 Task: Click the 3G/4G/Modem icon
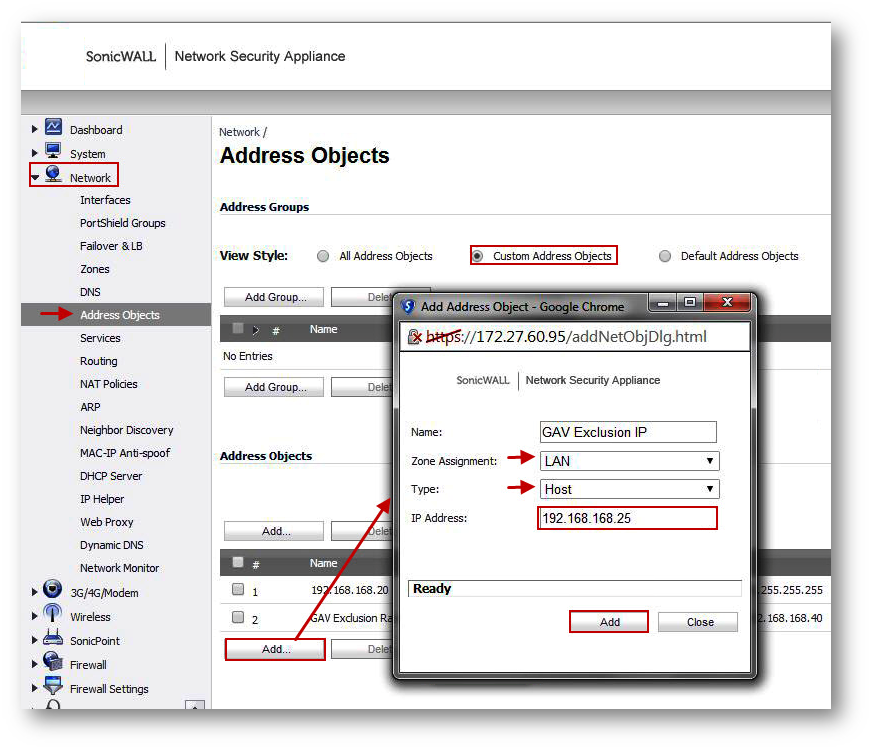[53, 589]
